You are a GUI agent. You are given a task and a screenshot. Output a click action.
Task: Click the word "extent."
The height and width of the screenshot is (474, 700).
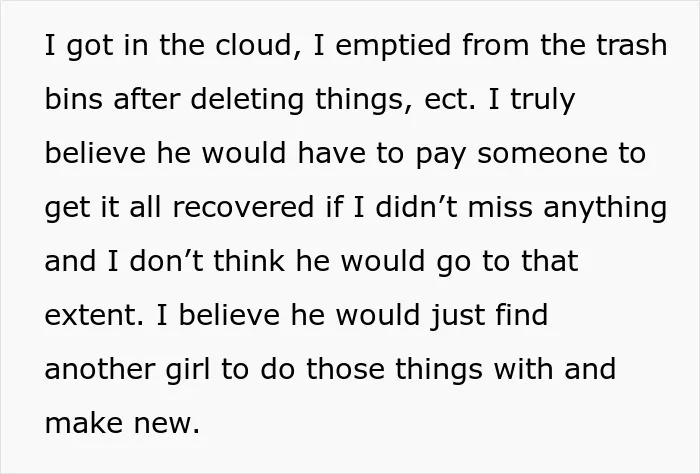95,315
